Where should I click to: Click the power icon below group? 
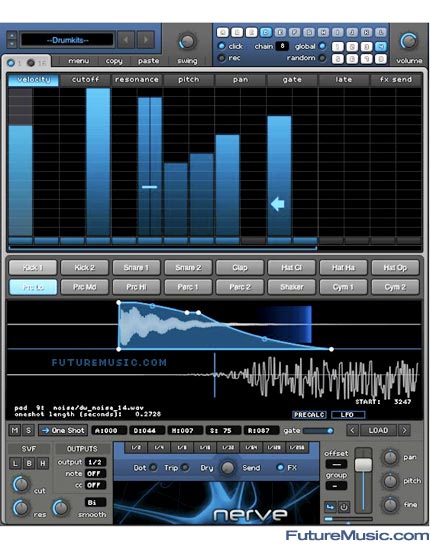coord(344,507)
